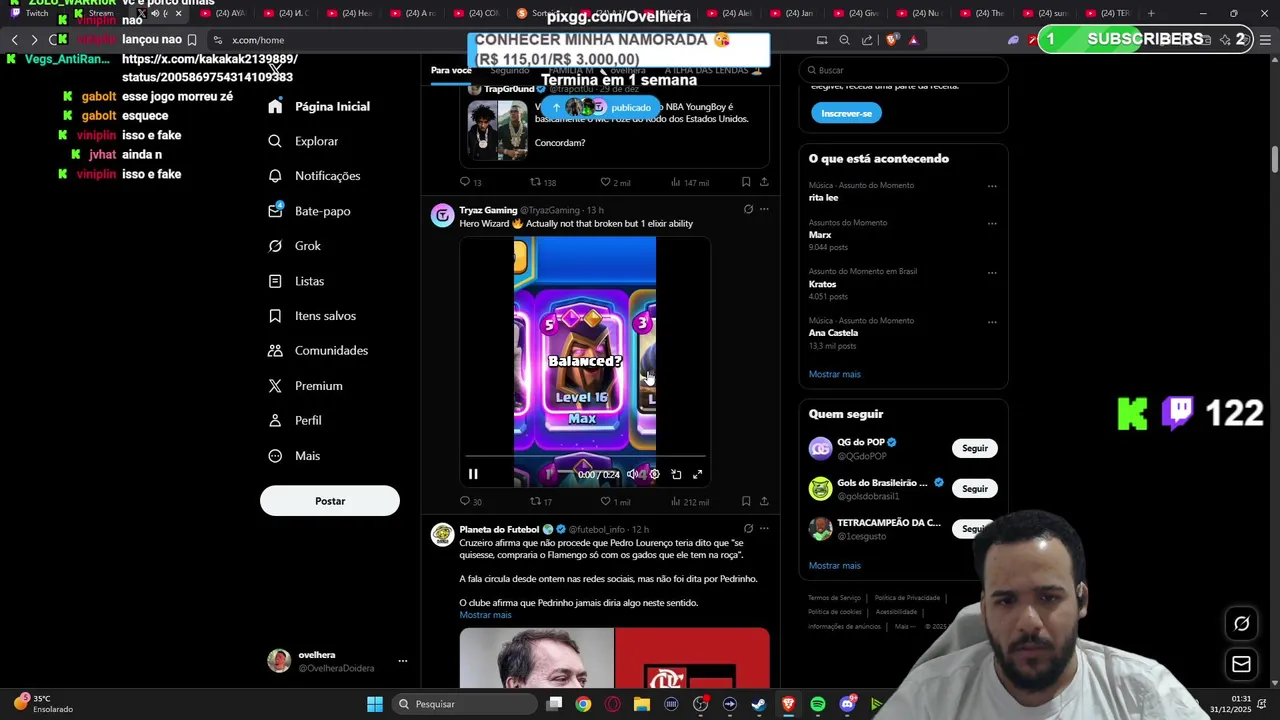Open options for rita lee trend

pyautogui.click(x=992, y=186)
